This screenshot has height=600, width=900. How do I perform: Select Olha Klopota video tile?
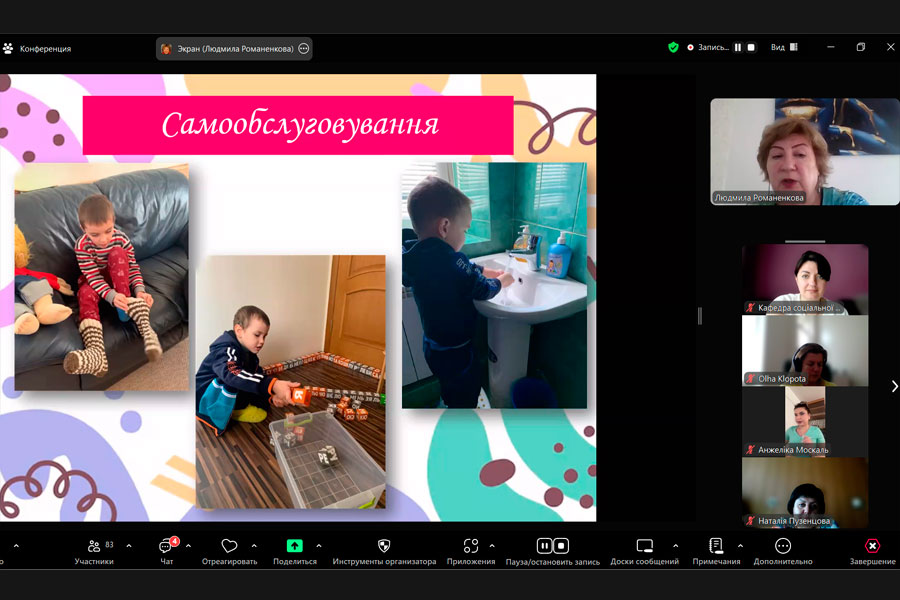click(x=805, y=350)
